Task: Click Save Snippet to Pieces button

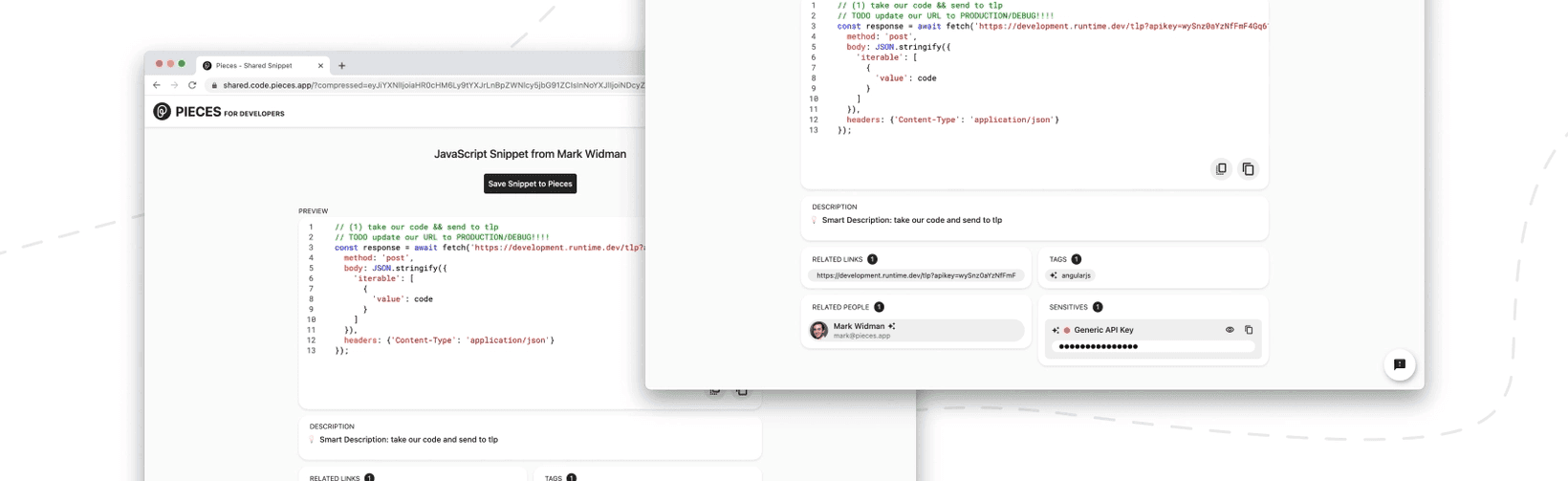Action: tap(530, 184)
